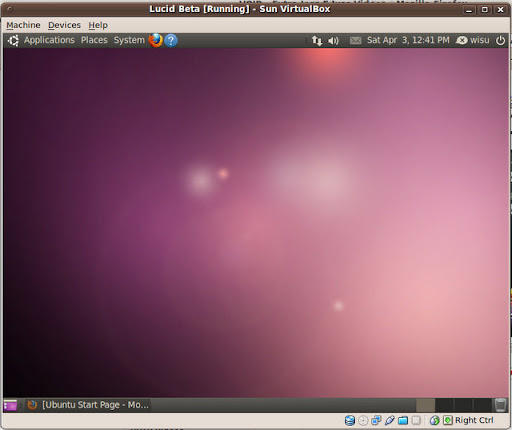Launch Firefox from the top panel
Image resolution: width=512 pixels, height=430 pixels.
point(155,40)
